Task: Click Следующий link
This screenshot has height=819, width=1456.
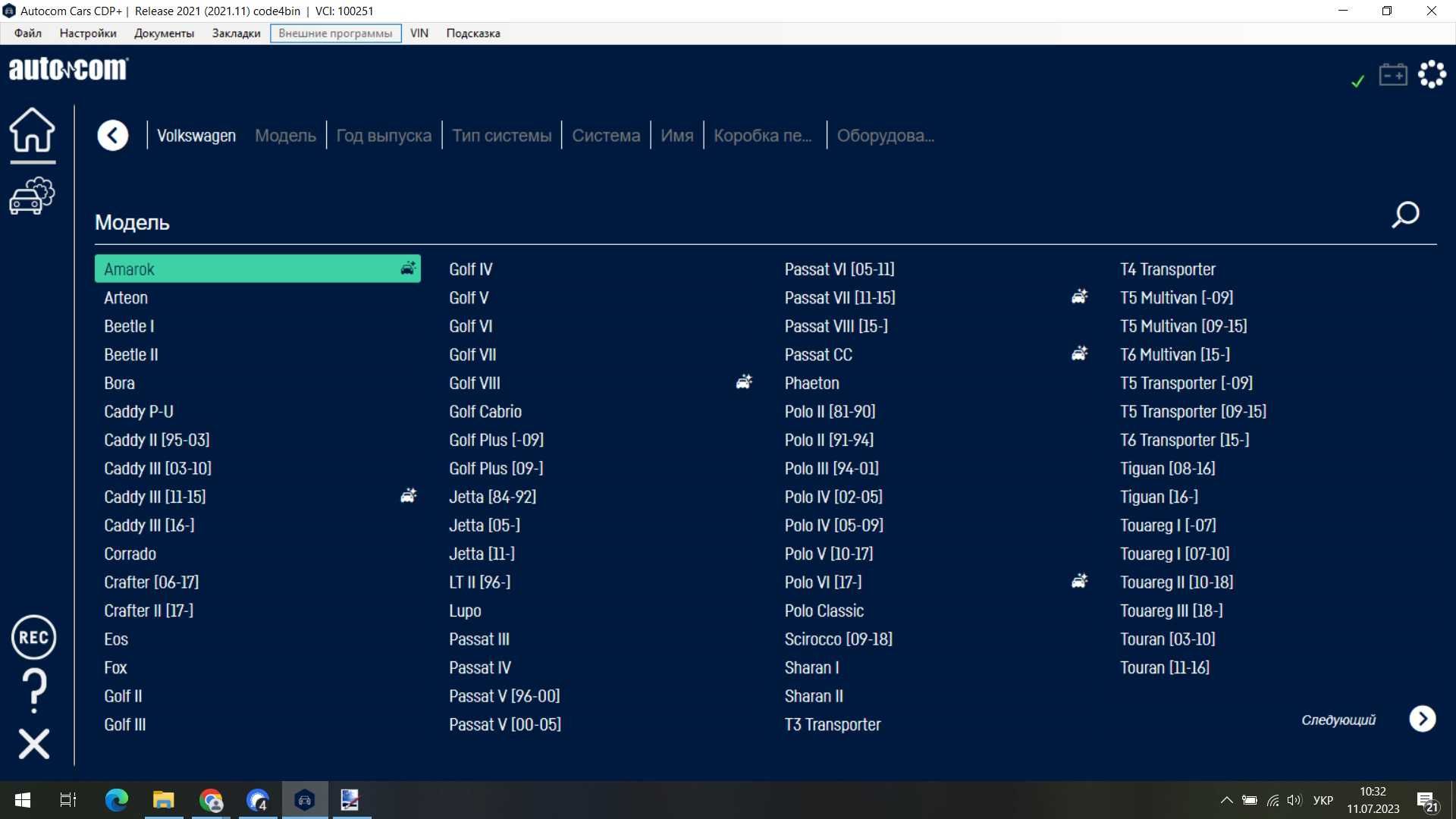Action: [x=1338, y=720]
